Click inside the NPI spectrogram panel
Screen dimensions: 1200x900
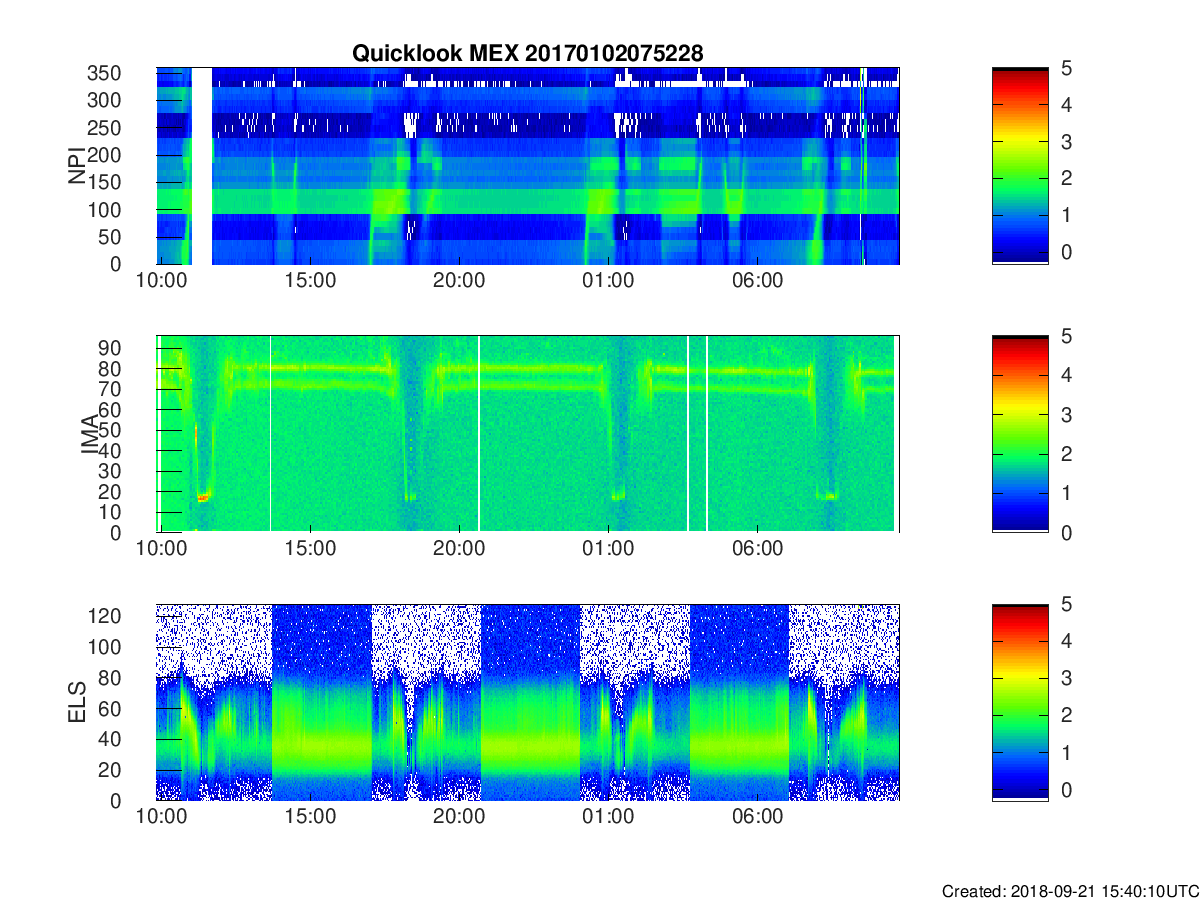528,166
